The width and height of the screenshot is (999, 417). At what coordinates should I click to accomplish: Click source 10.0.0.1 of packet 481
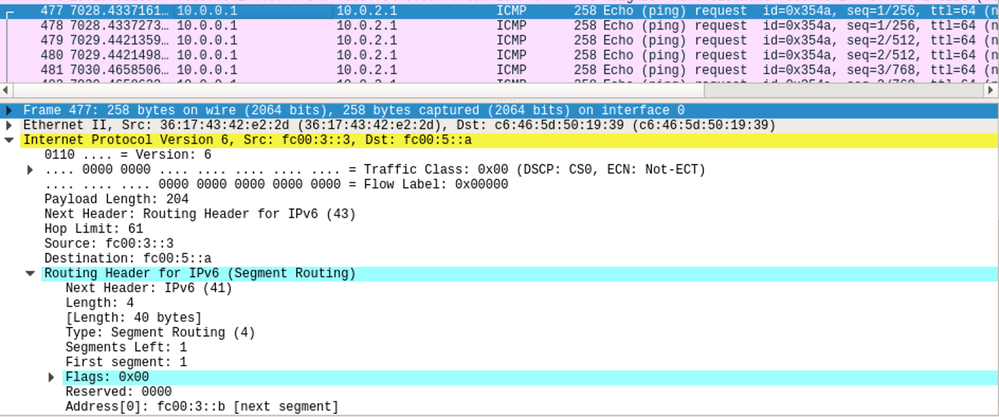(x=206, y=69)
